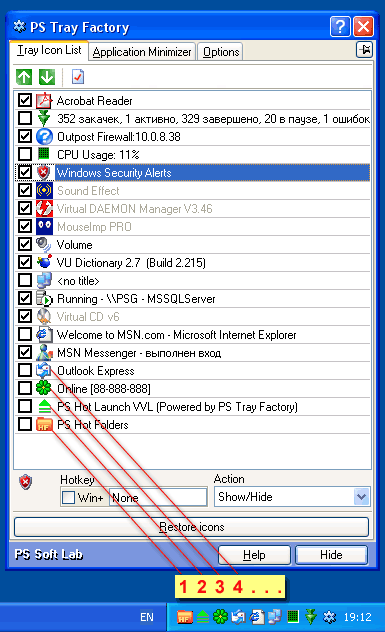Click the CPU Usage green chip icon

coord(44,154)
